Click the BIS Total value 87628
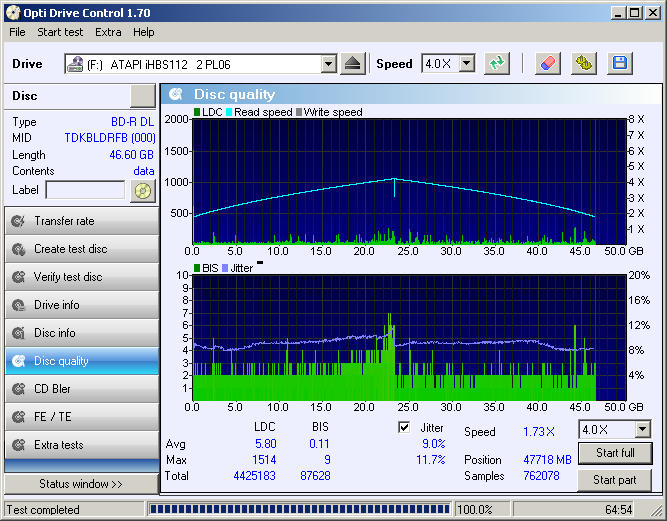Screen dimensions: 667x521 (x=315, y=475)
